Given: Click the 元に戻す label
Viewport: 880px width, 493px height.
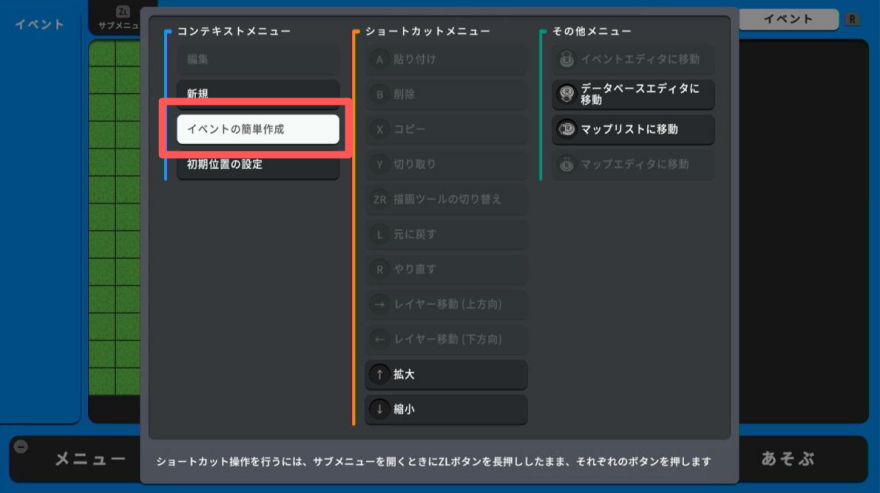Looking at the screenshot, I should click(x=415, y=234).
